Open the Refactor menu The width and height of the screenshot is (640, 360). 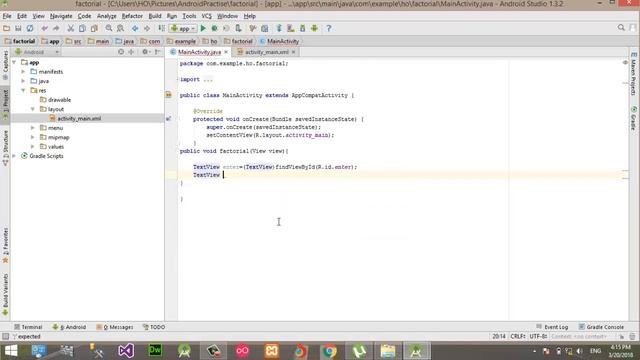[132, 16]
